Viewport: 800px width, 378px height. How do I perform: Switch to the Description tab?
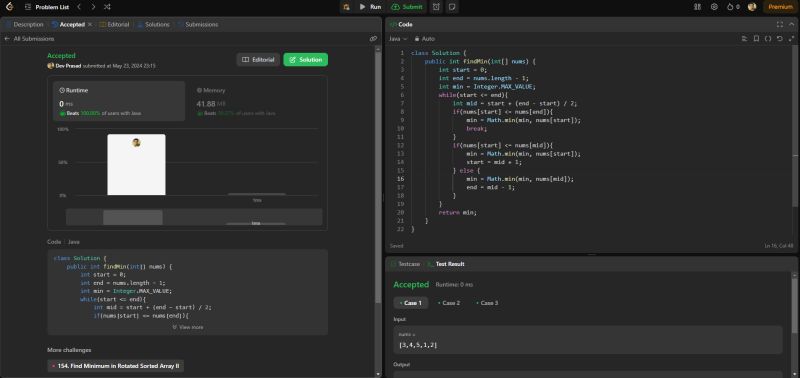point(24,24)
